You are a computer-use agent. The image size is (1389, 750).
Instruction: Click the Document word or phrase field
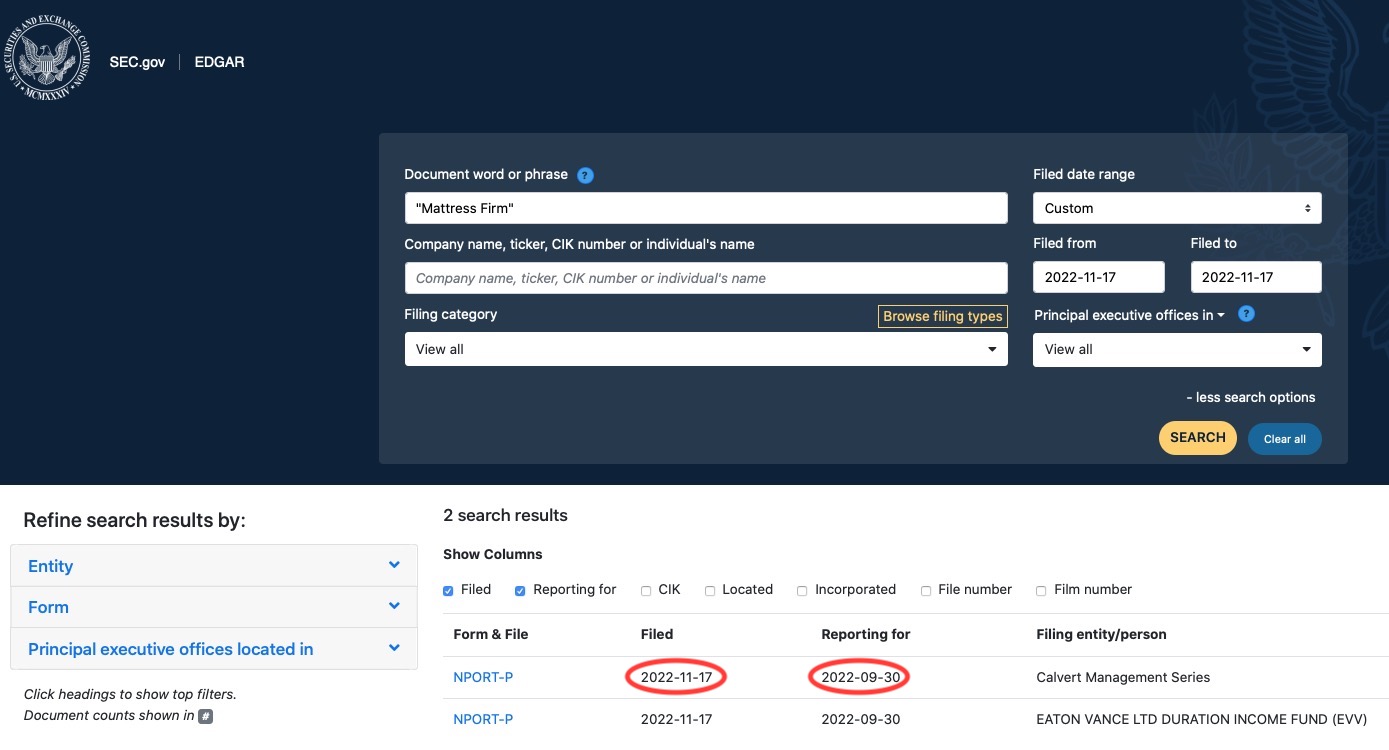(x=706, y=208)
